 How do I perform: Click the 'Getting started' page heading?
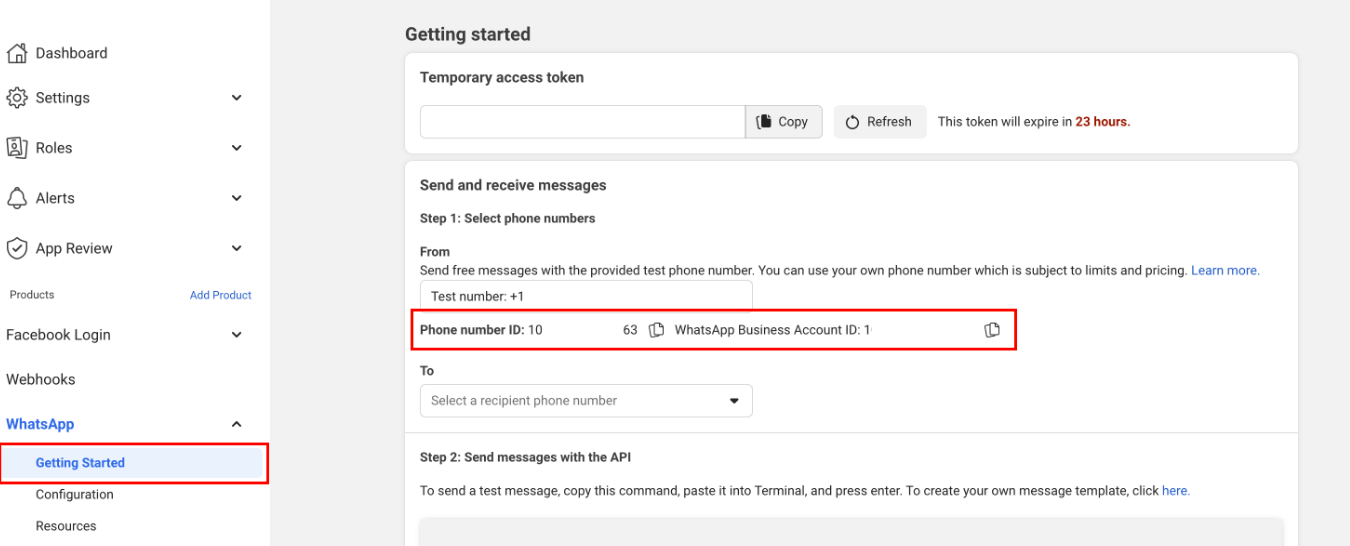point(468,34)
